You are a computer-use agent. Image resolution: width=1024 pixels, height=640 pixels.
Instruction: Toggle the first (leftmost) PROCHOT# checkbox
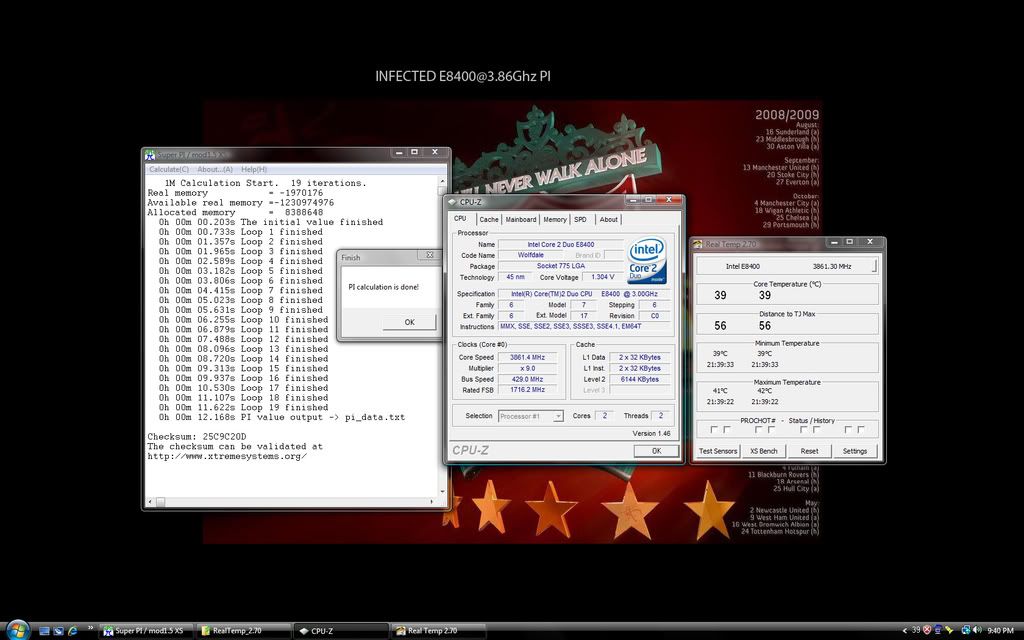pyautogui.click(x=714, y=430)
